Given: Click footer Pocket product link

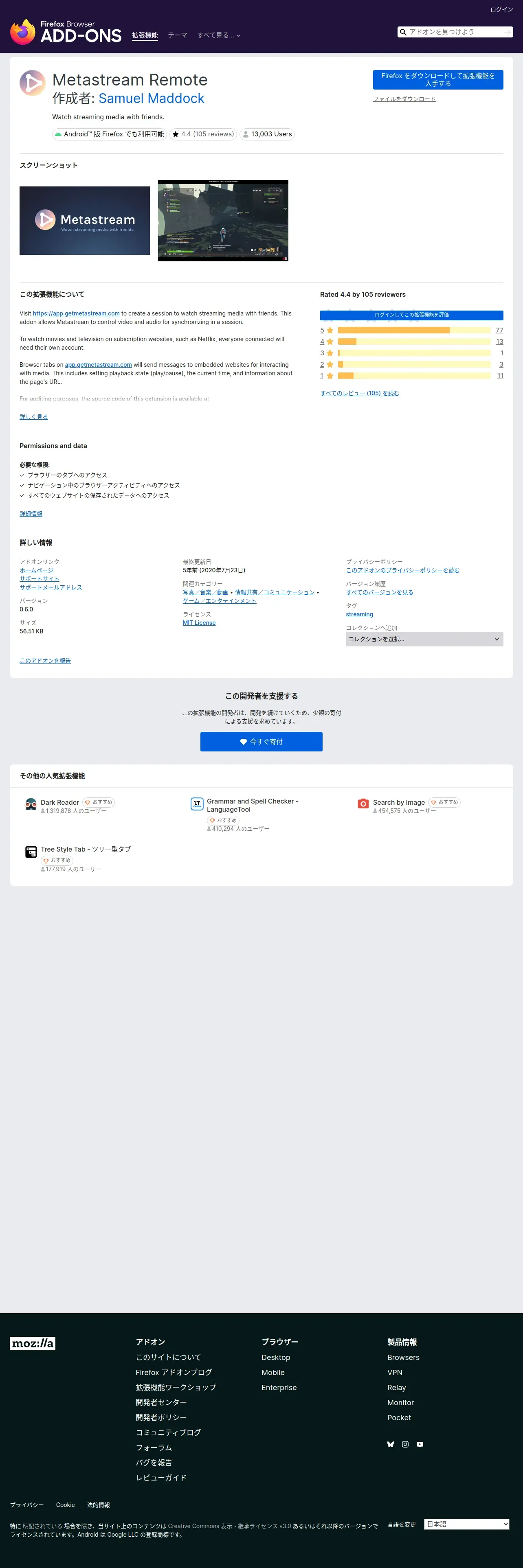Looking at the screenshot, I should point(399,1418).
